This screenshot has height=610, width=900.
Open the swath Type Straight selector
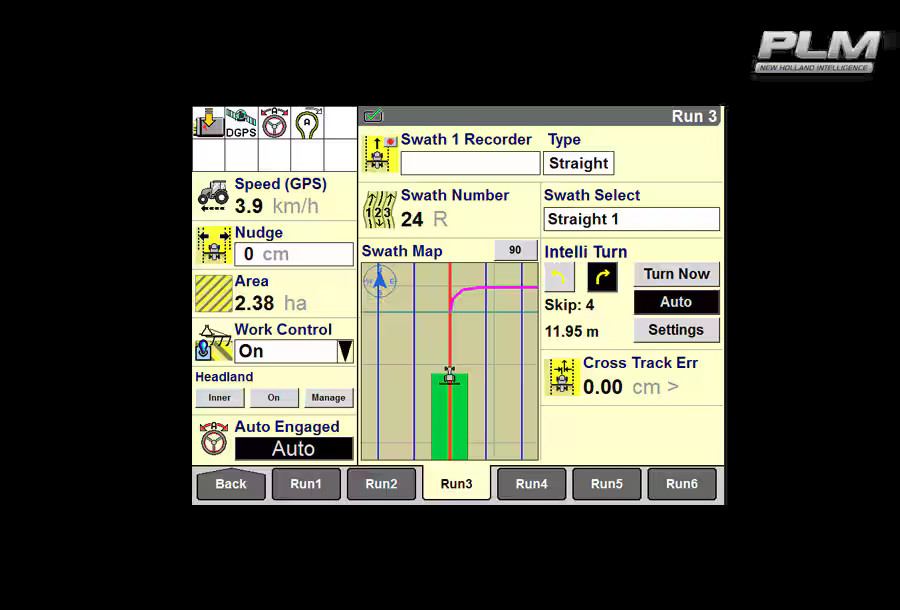(578, 163)
